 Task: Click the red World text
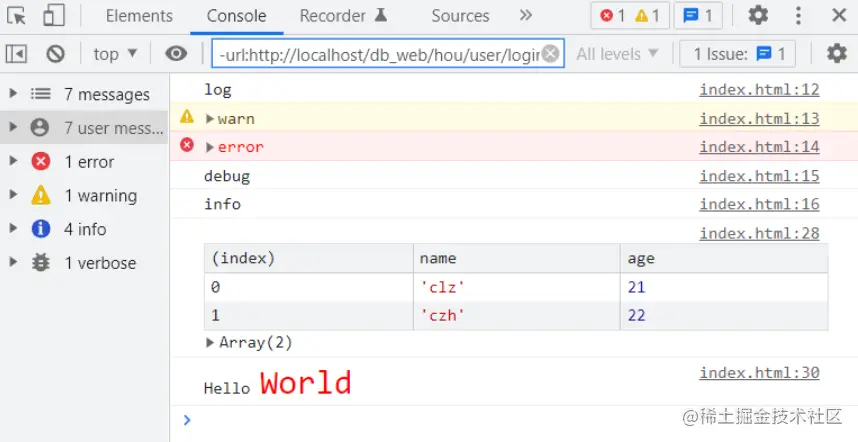pyautogui.click(x=305, y=383)
